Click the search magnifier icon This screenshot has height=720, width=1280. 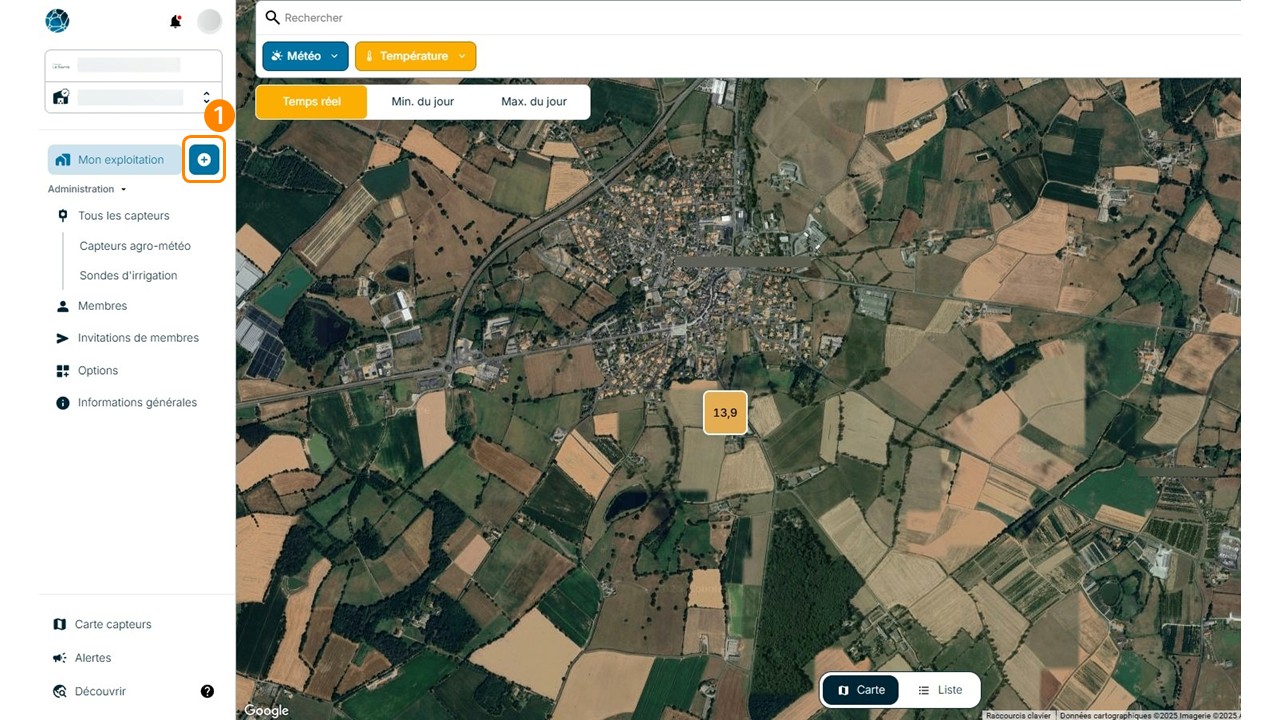[272, 18]
